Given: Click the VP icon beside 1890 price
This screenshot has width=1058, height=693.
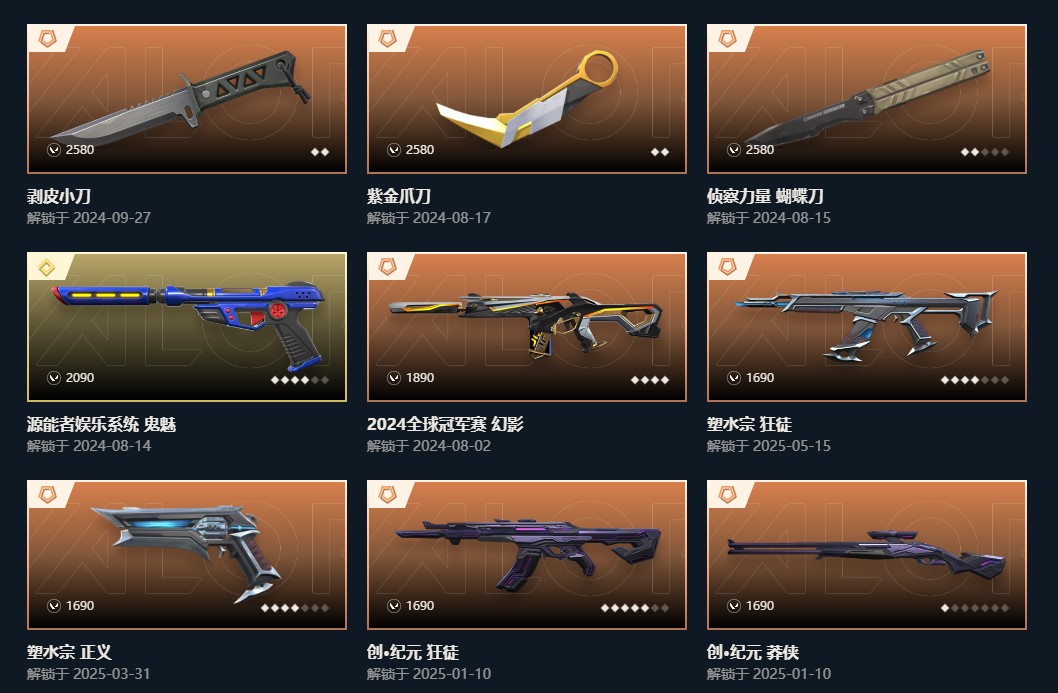Looking at the screenshot, I should click(x=394, y=378).
